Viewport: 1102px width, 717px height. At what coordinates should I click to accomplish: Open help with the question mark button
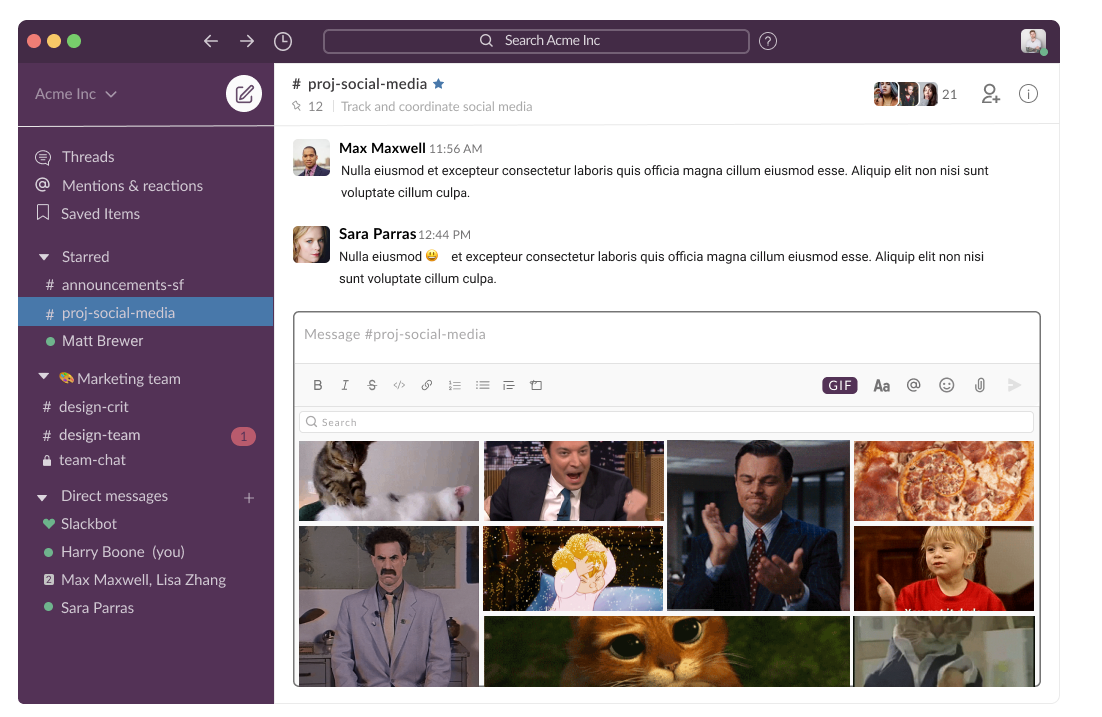coord(768,41)
